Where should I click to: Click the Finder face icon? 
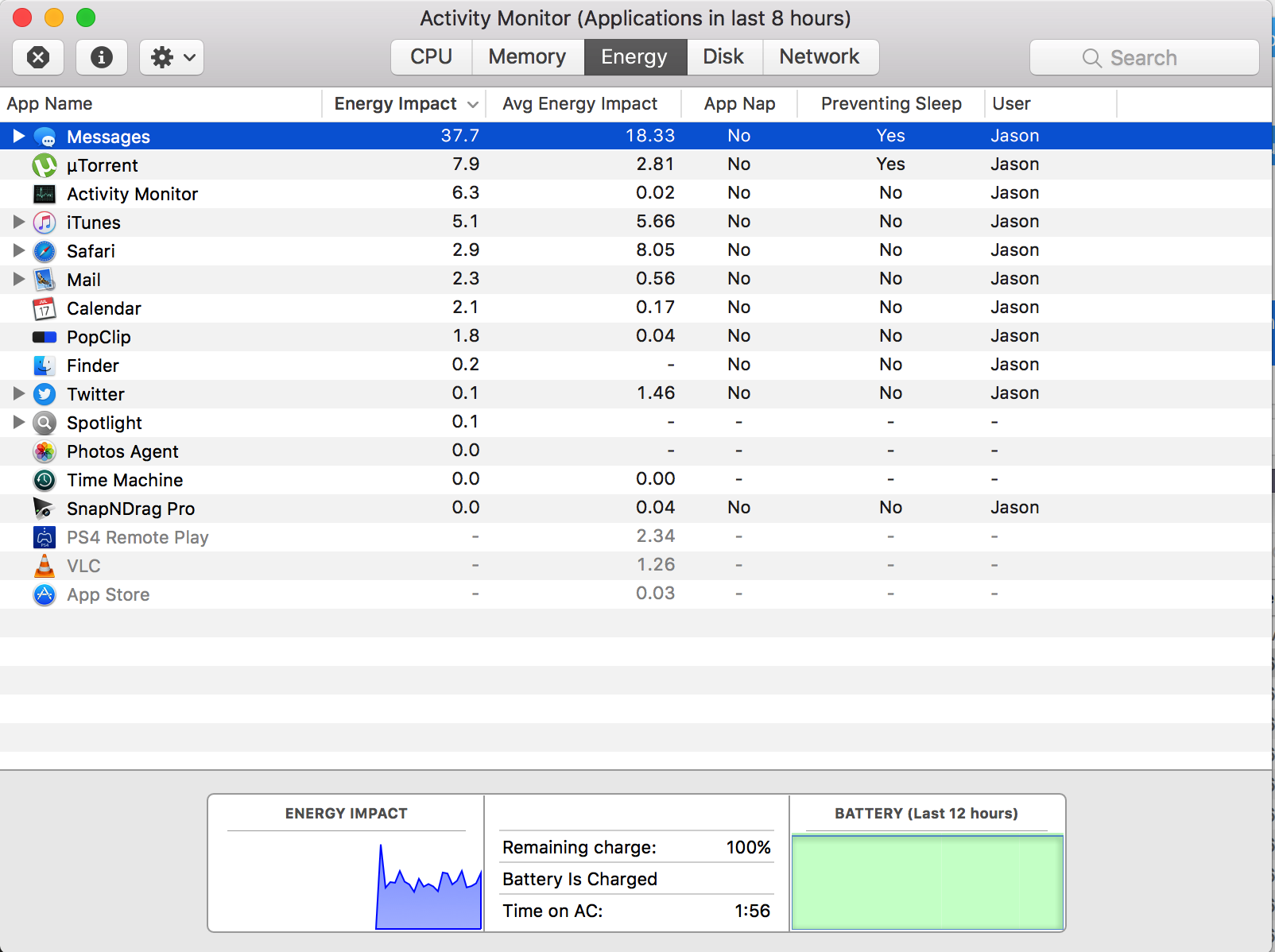[x=45, y=366]
